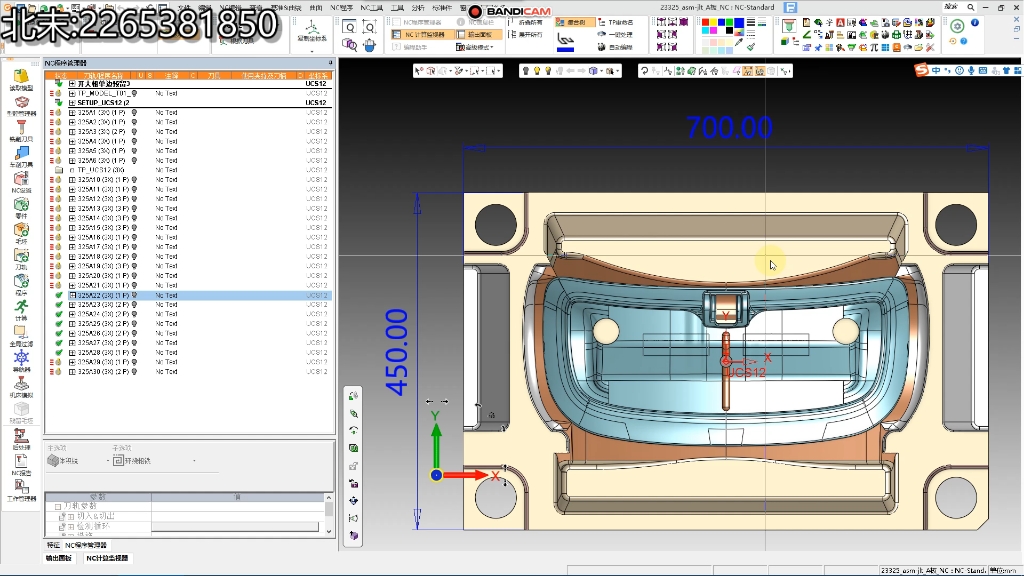Switch to the 输出面板 (Output Panel) tab
Screen dimensions: 1024x576
pos(60,558)
